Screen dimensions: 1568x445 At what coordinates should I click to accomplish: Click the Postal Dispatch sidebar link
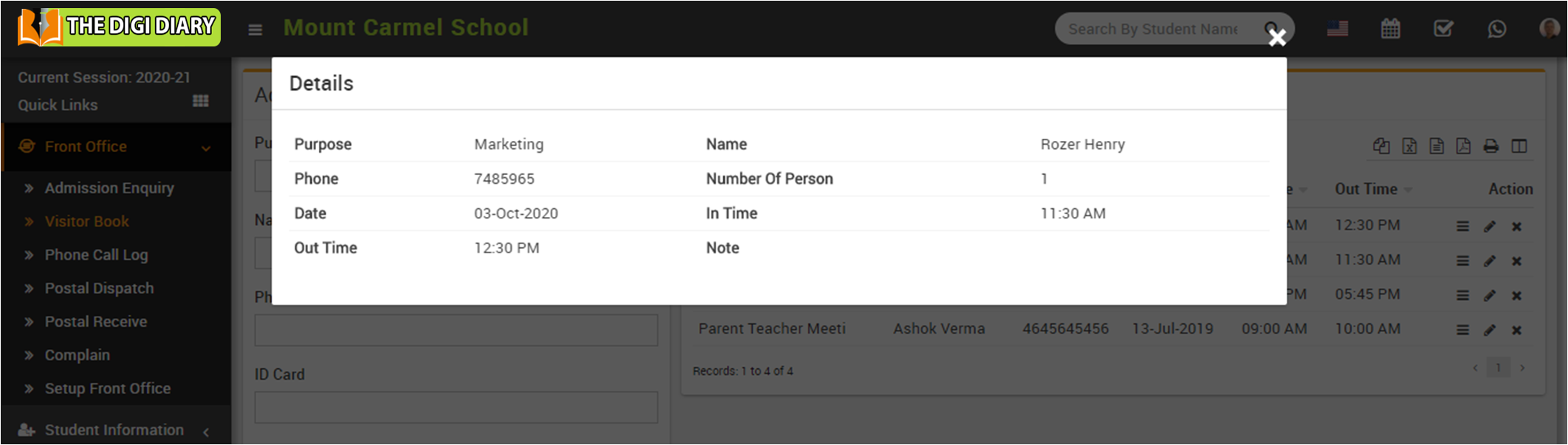[99, 288]
